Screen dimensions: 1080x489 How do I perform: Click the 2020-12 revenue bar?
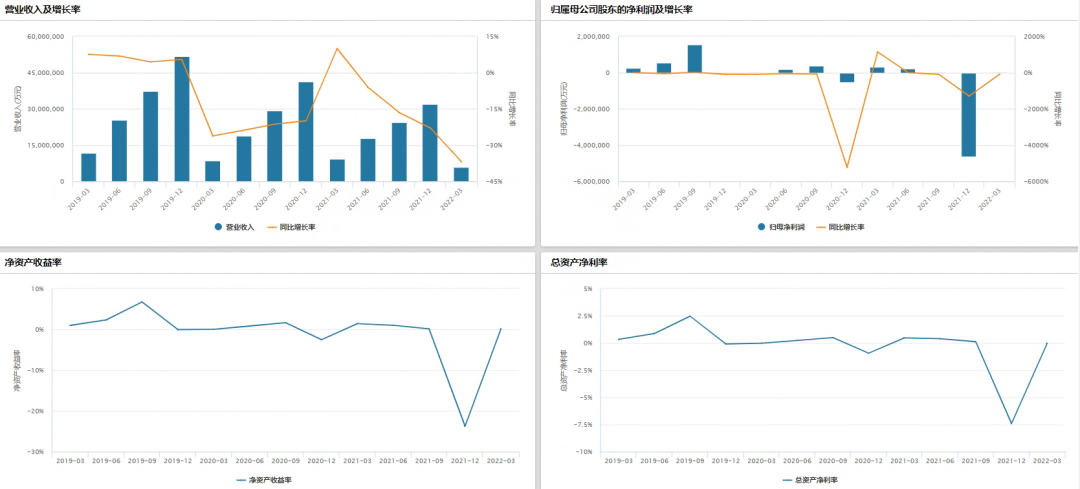click(306, 132)
